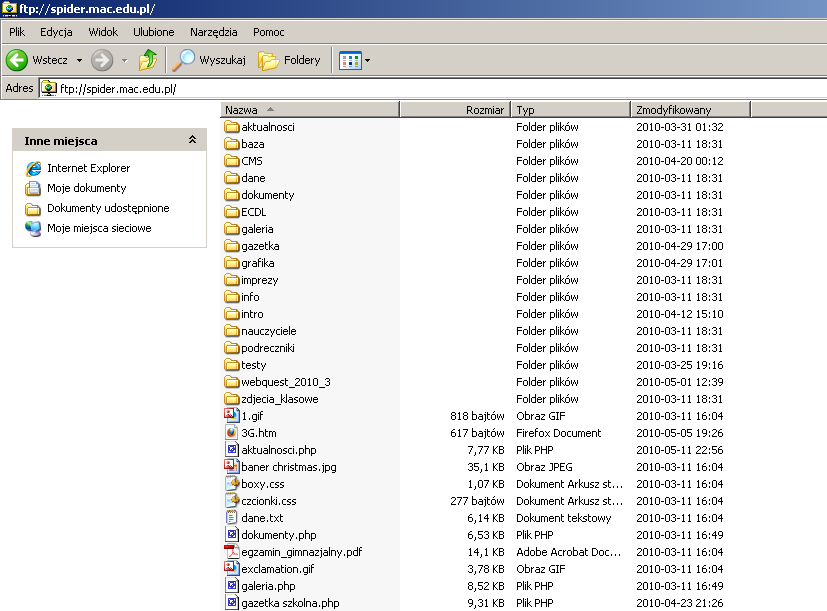Select the aktualnosci folder icon
Image resolution: width=827 pixels, height=611 pixels.
coord(232,127)
